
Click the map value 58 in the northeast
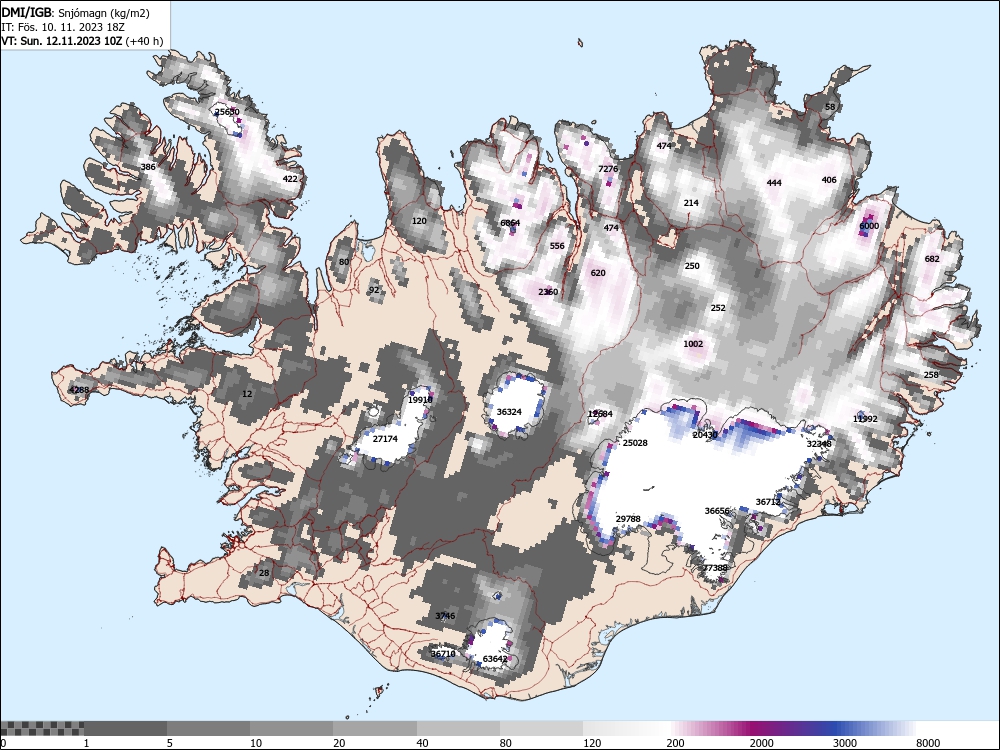[830, 107]
